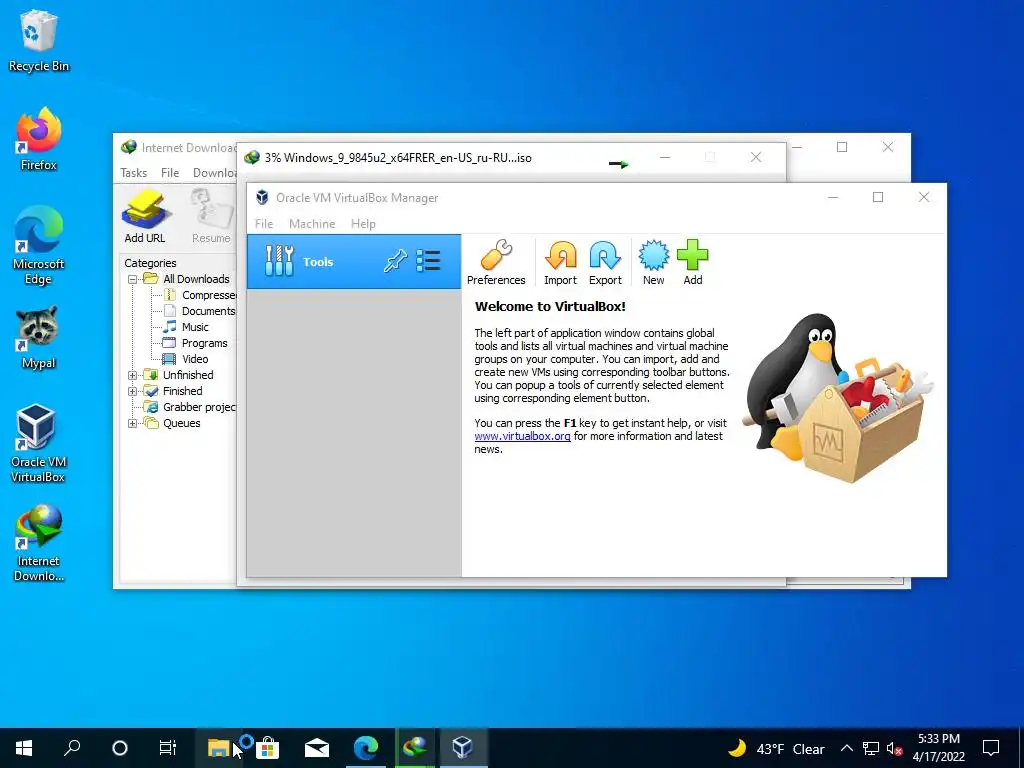Select the Oracle VM VirtualBox desktop shortcut
Screen dimensions: 1024x768
click(x=39, y=443)
